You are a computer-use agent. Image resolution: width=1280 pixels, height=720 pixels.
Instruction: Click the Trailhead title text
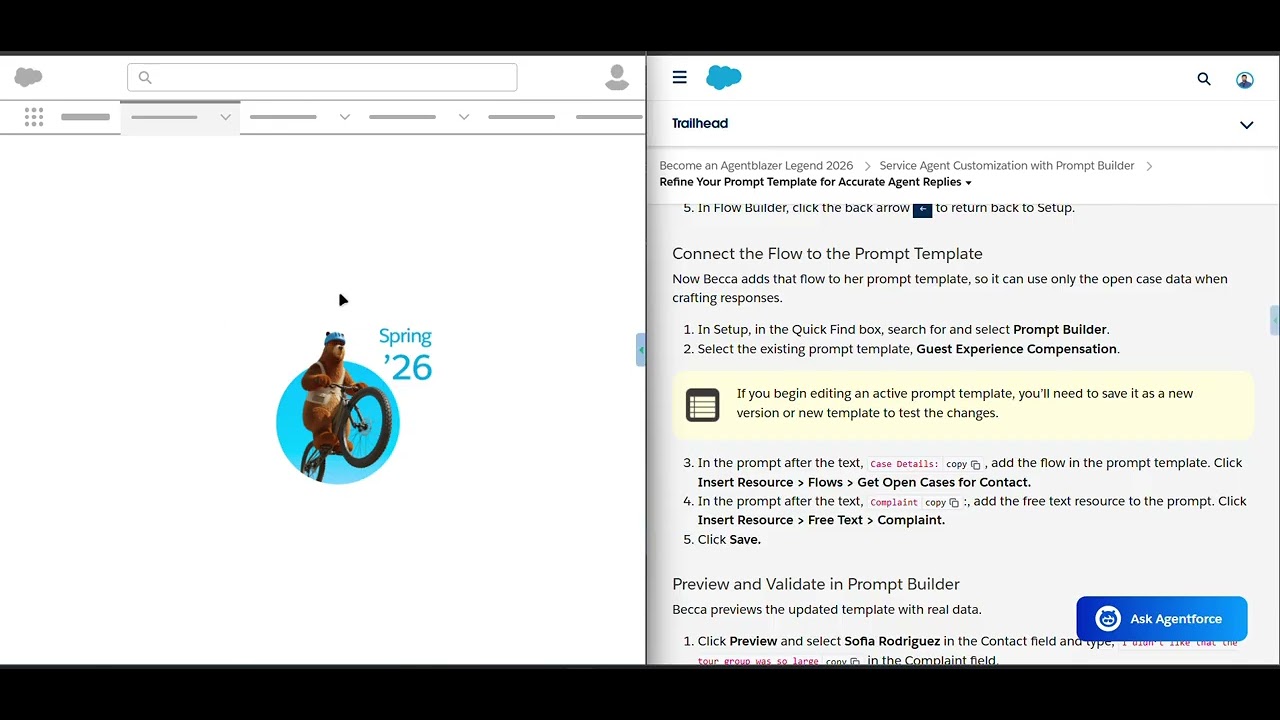(x=700, y=124)
